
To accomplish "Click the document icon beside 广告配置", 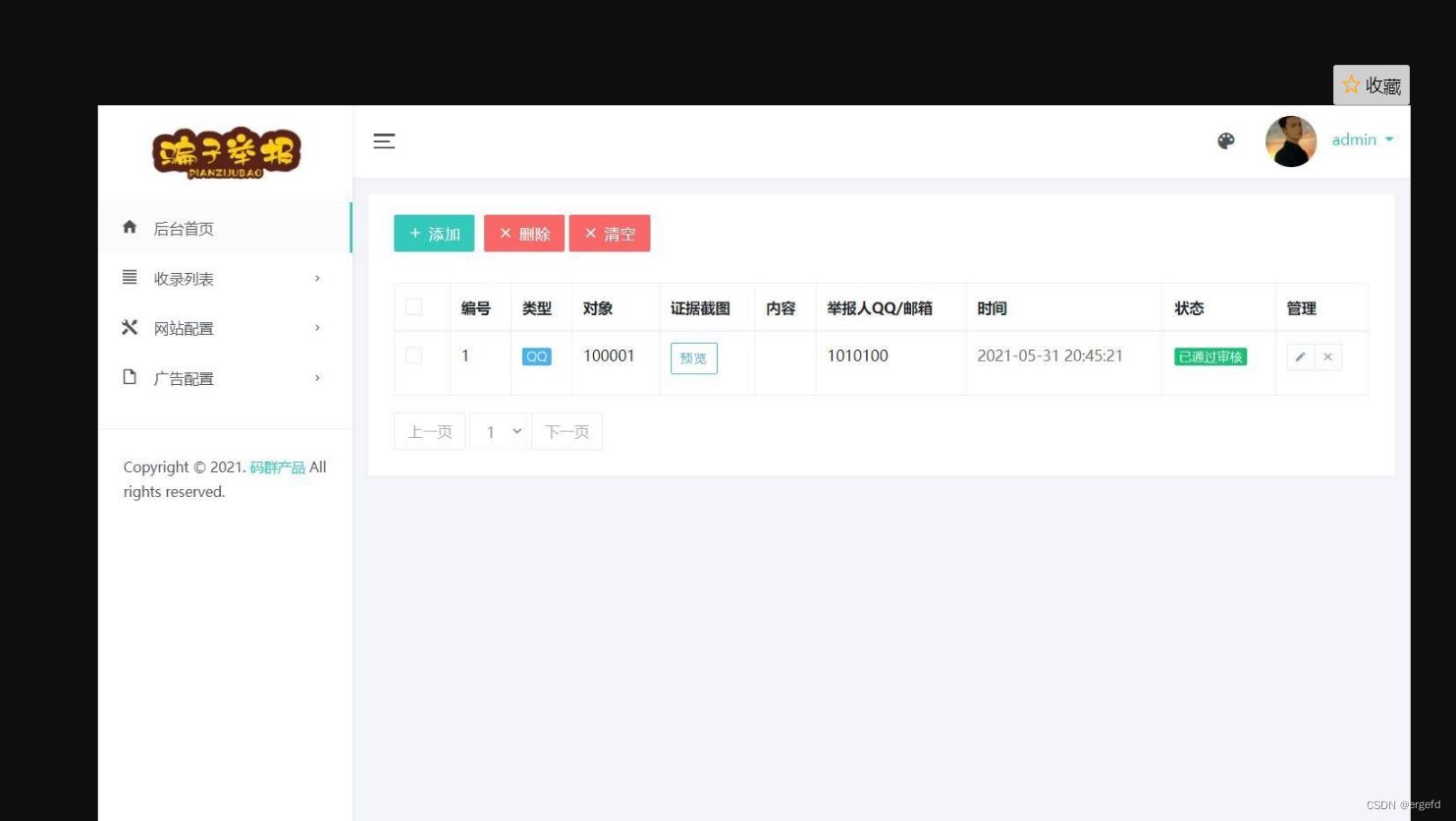I will click(x=130, y=377).
